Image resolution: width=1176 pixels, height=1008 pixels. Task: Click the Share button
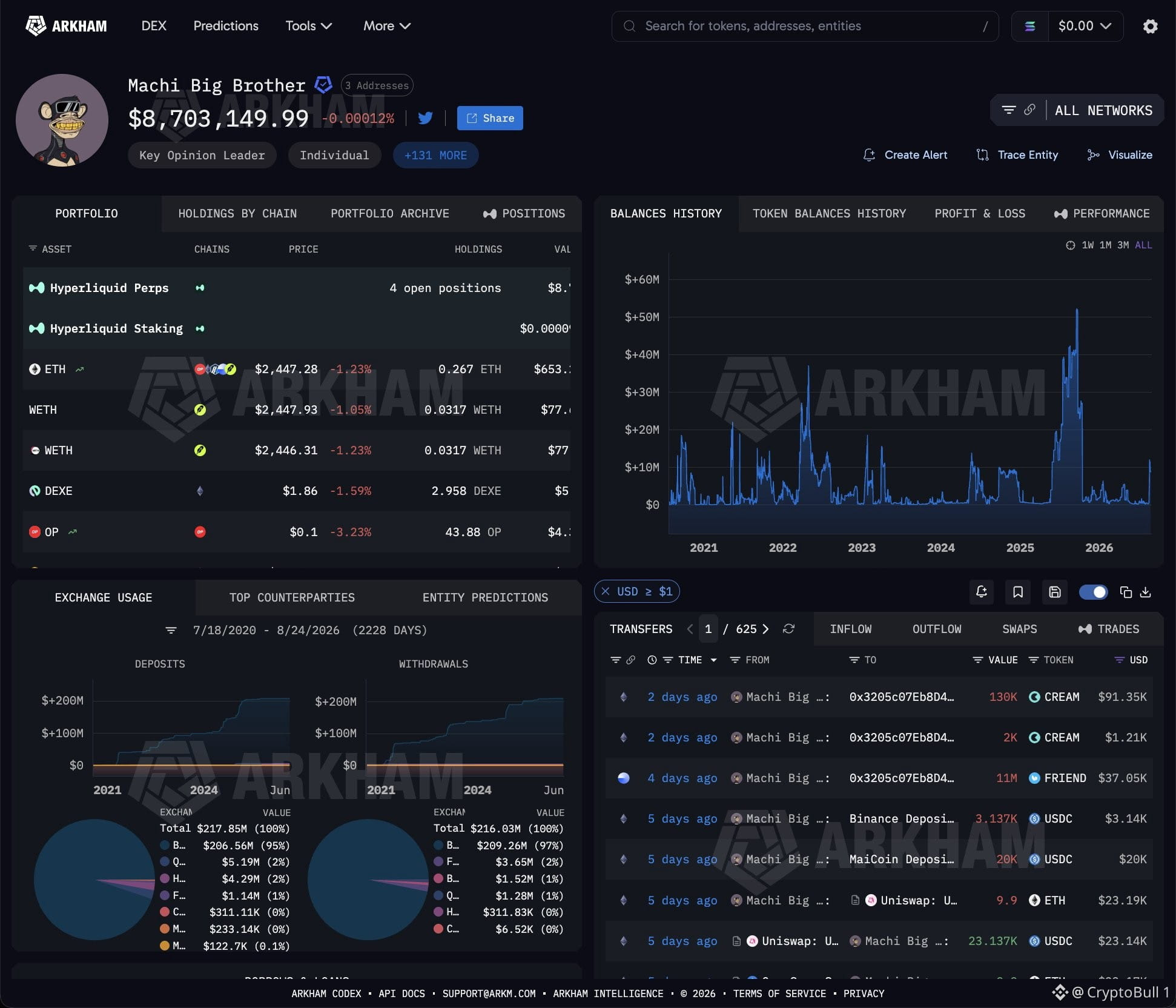[x=490, y=118]
